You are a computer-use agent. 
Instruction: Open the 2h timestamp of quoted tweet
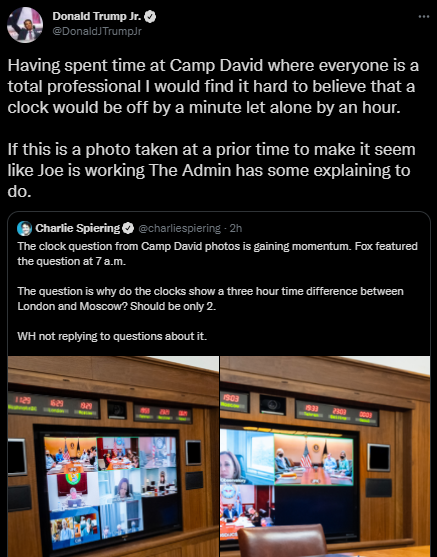tap(236, 228)
